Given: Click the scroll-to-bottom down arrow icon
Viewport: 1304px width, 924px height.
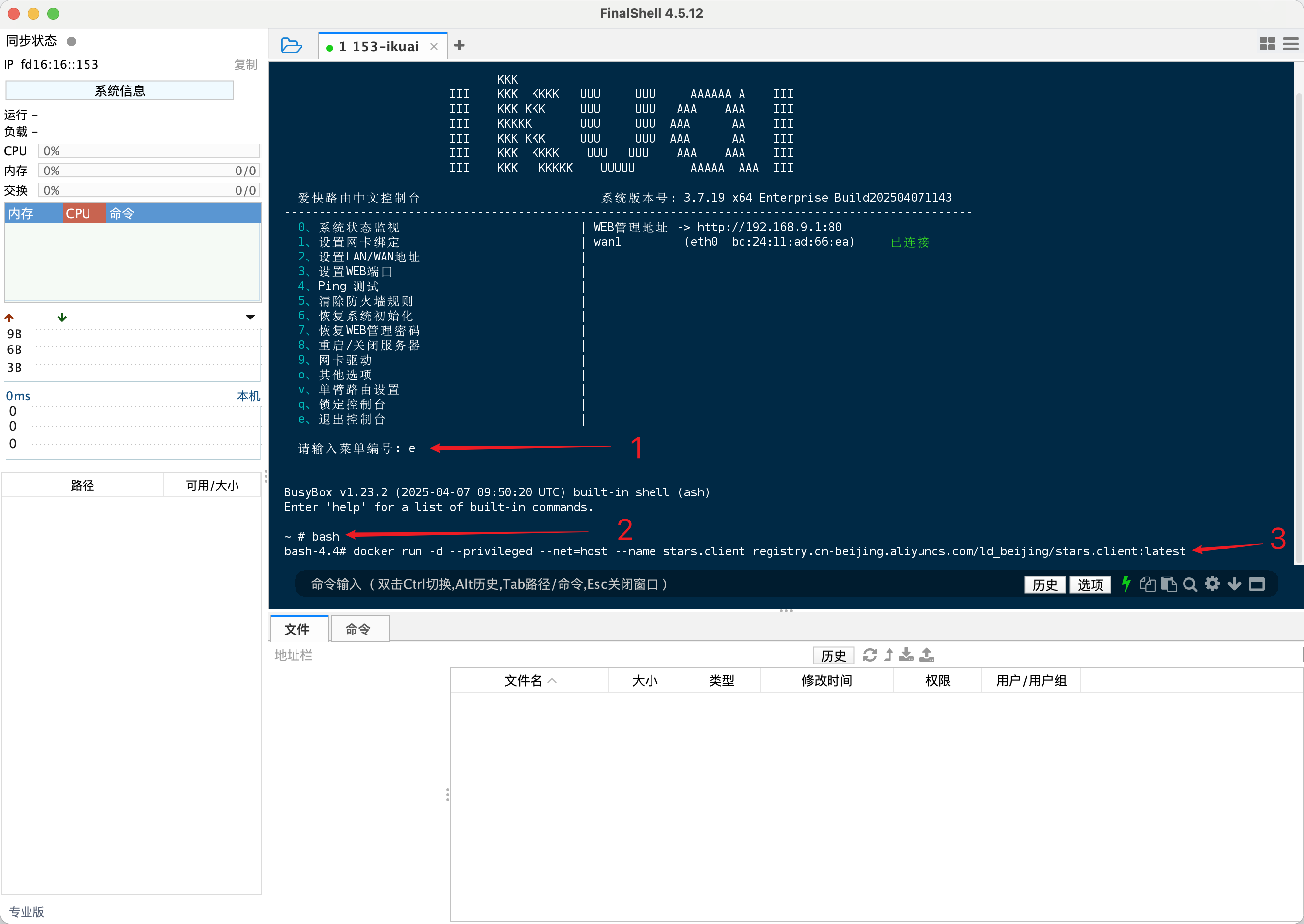Looking at the screenshot, I should 1234,584.
